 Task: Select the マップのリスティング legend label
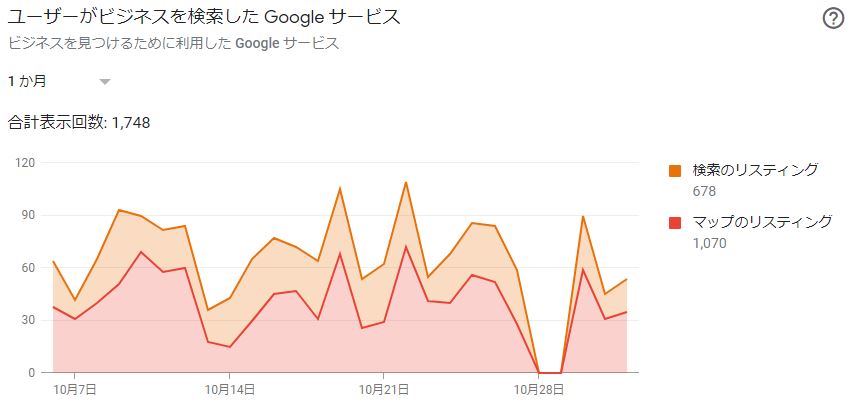pos(762,222)
